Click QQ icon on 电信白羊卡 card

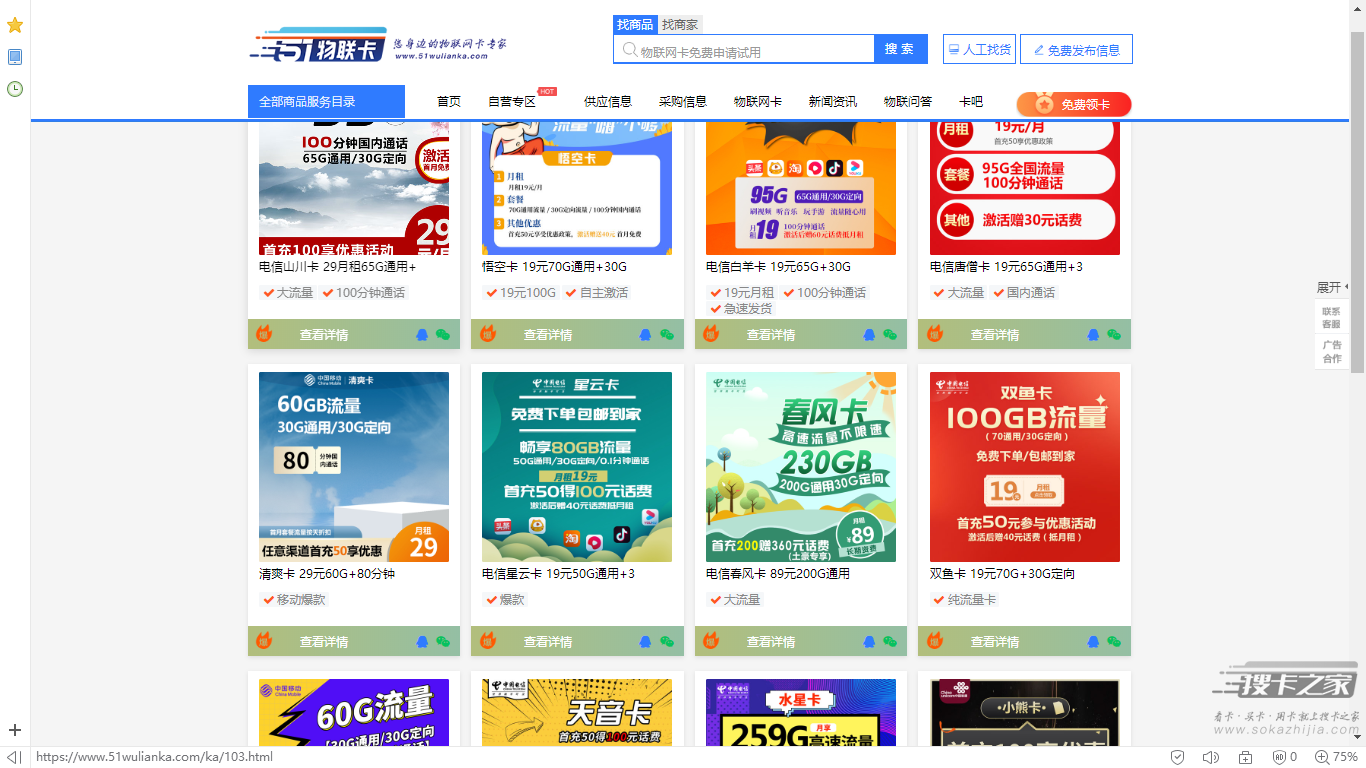pos(869,335)
